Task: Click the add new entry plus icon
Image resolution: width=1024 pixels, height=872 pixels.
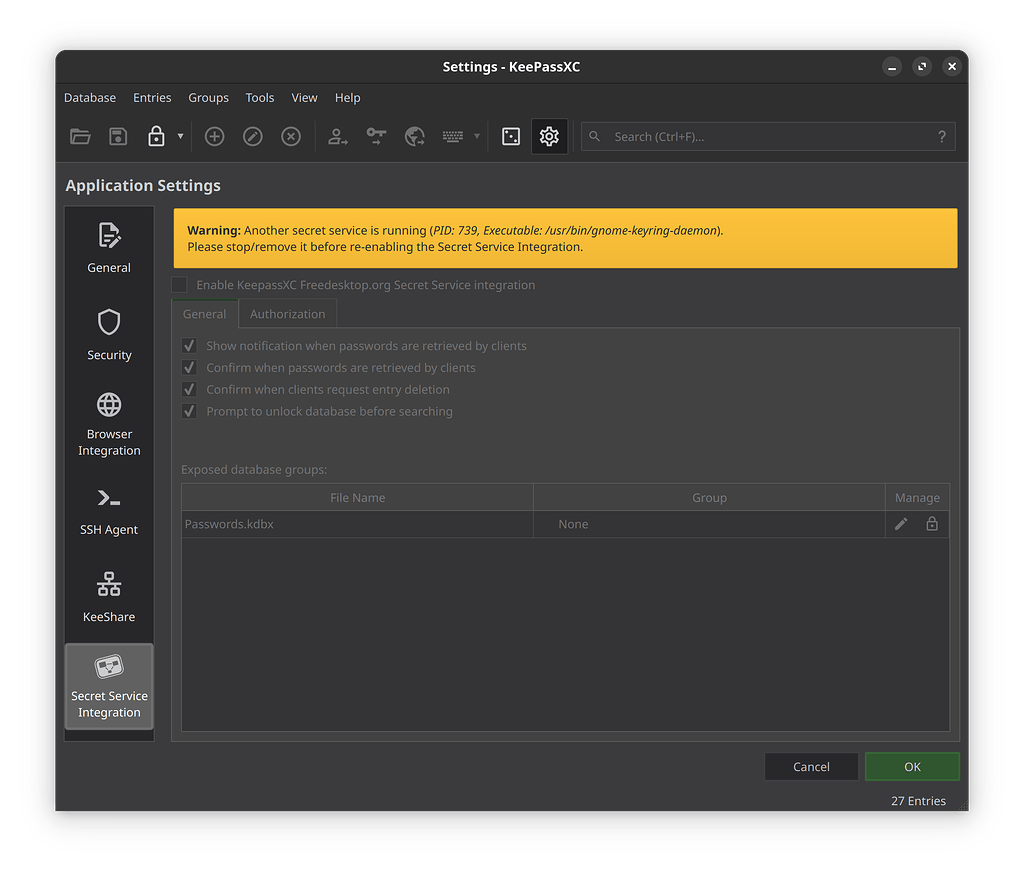Action: [214, 136]
